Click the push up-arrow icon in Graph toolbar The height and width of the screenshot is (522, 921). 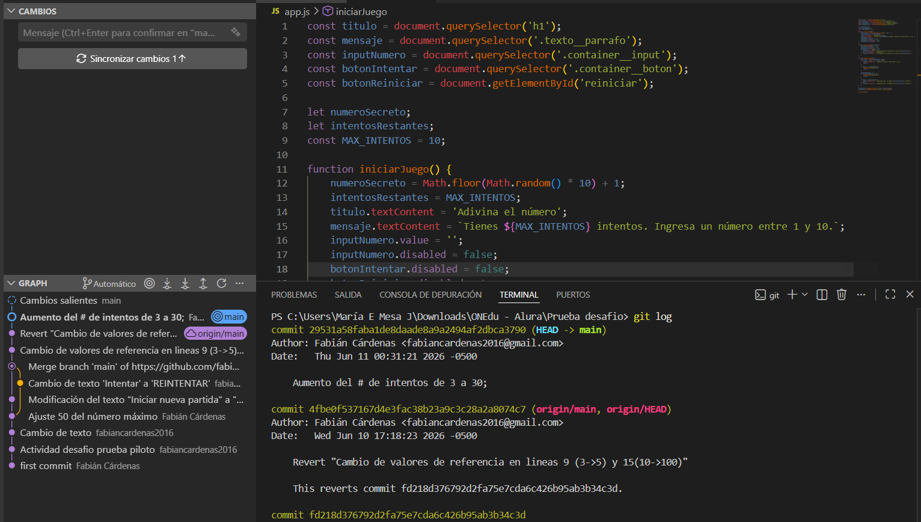click(x=203, y=284)
